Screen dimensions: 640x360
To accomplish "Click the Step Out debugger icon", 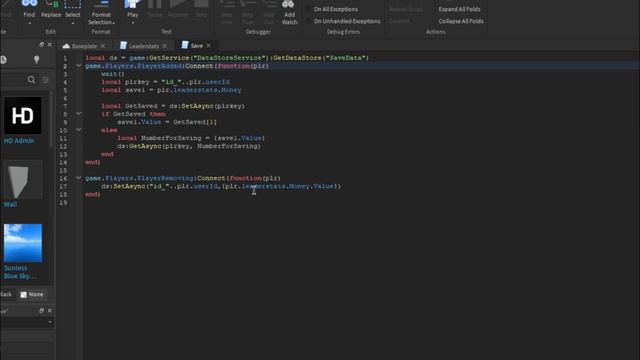I will pyautogui.click(x=269, y=4).
